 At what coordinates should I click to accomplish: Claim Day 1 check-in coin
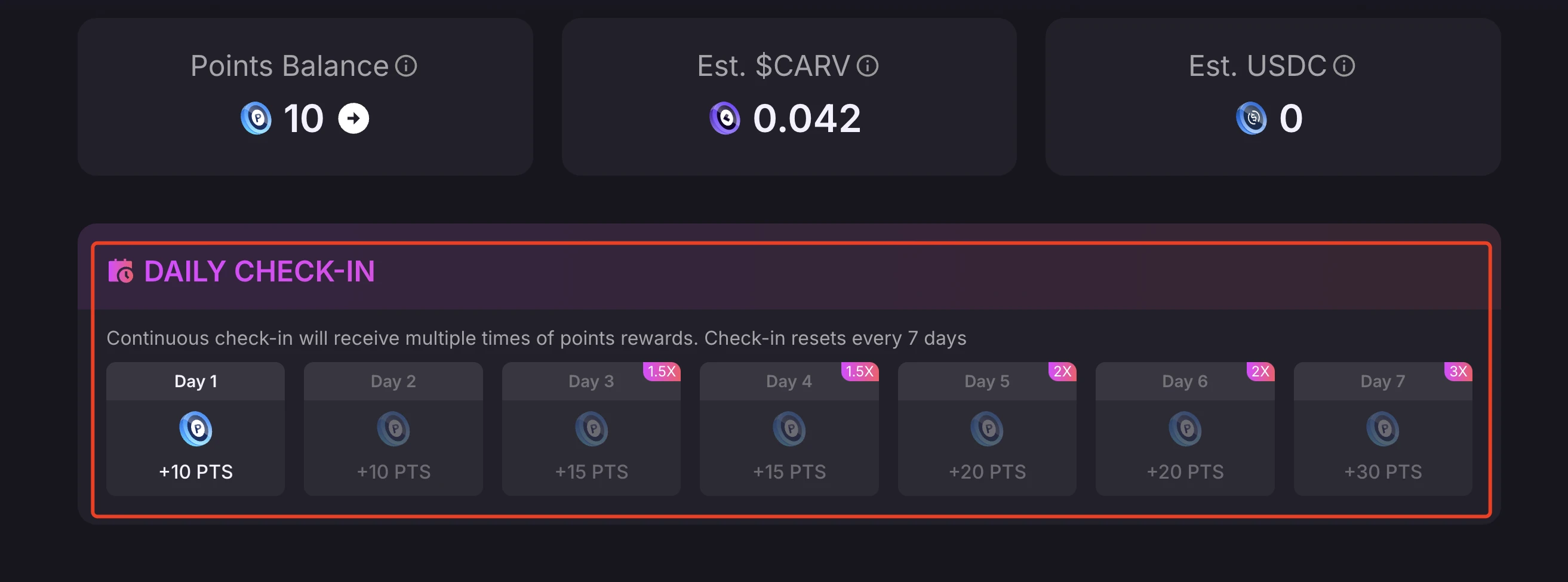click(x=195, y=429)
